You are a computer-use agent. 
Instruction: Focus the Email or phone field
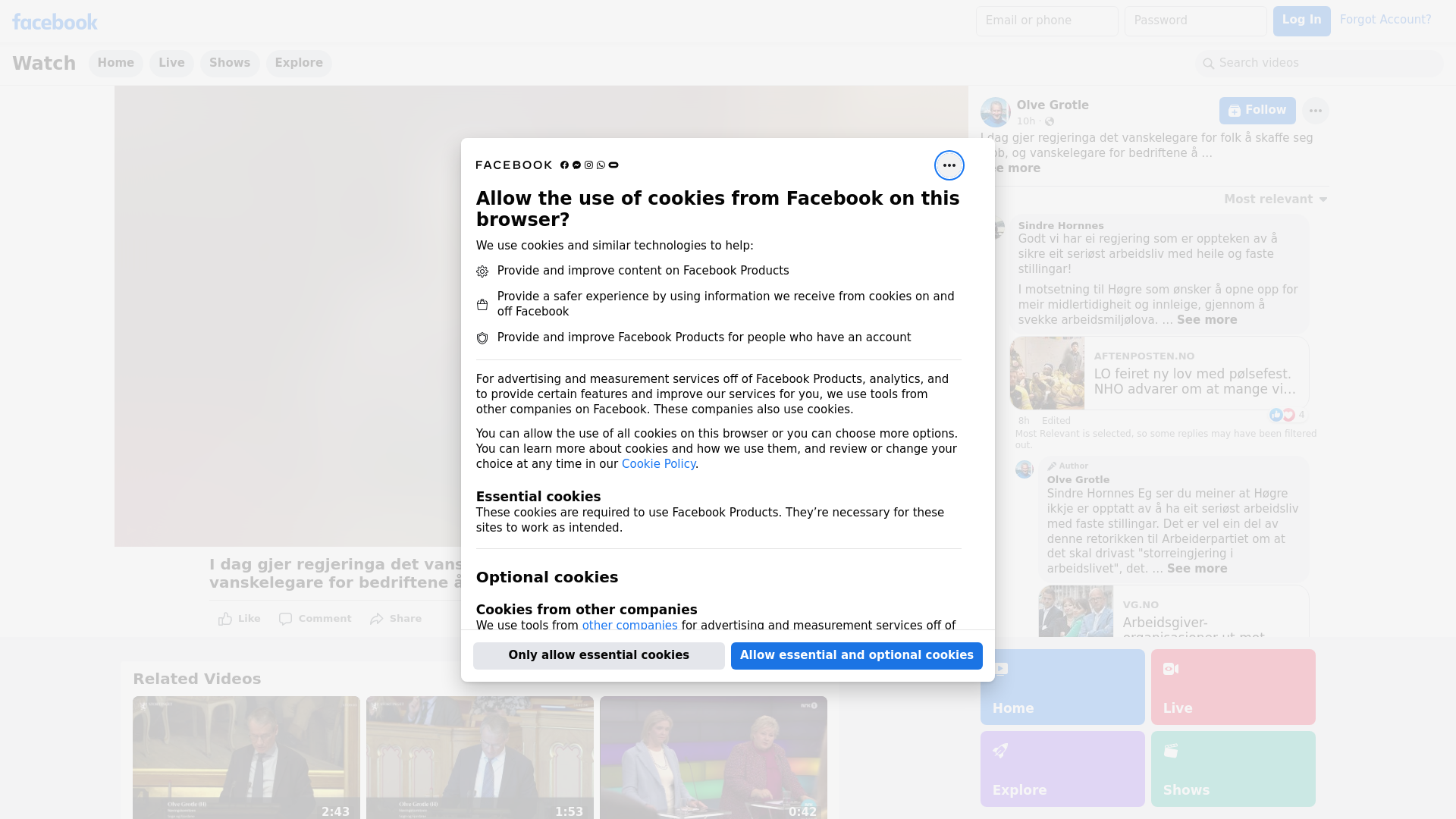click(1046, 21)
